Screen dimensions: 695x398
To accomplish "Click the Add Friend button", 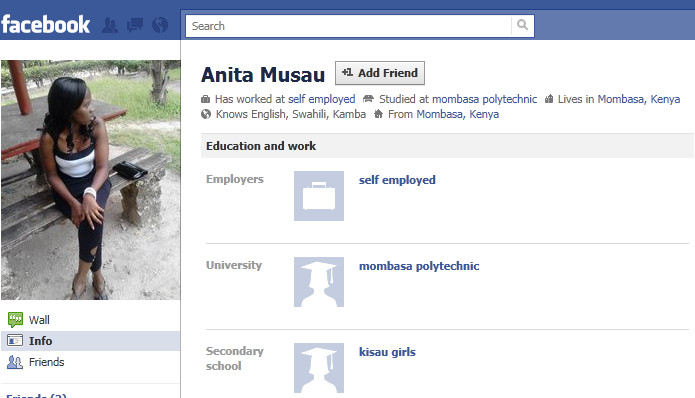I will (380, 73).
